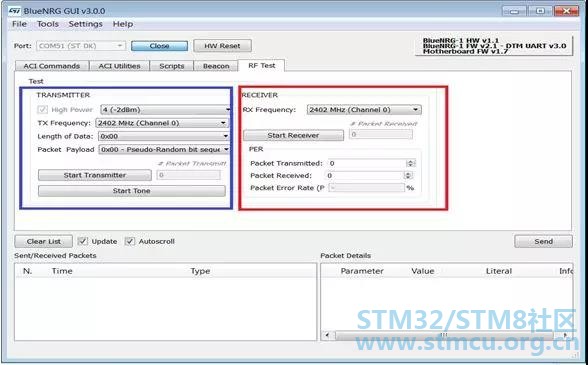Click the Packet Details horizontal scrollbar
588x365 pixels.
click(444, 335)
